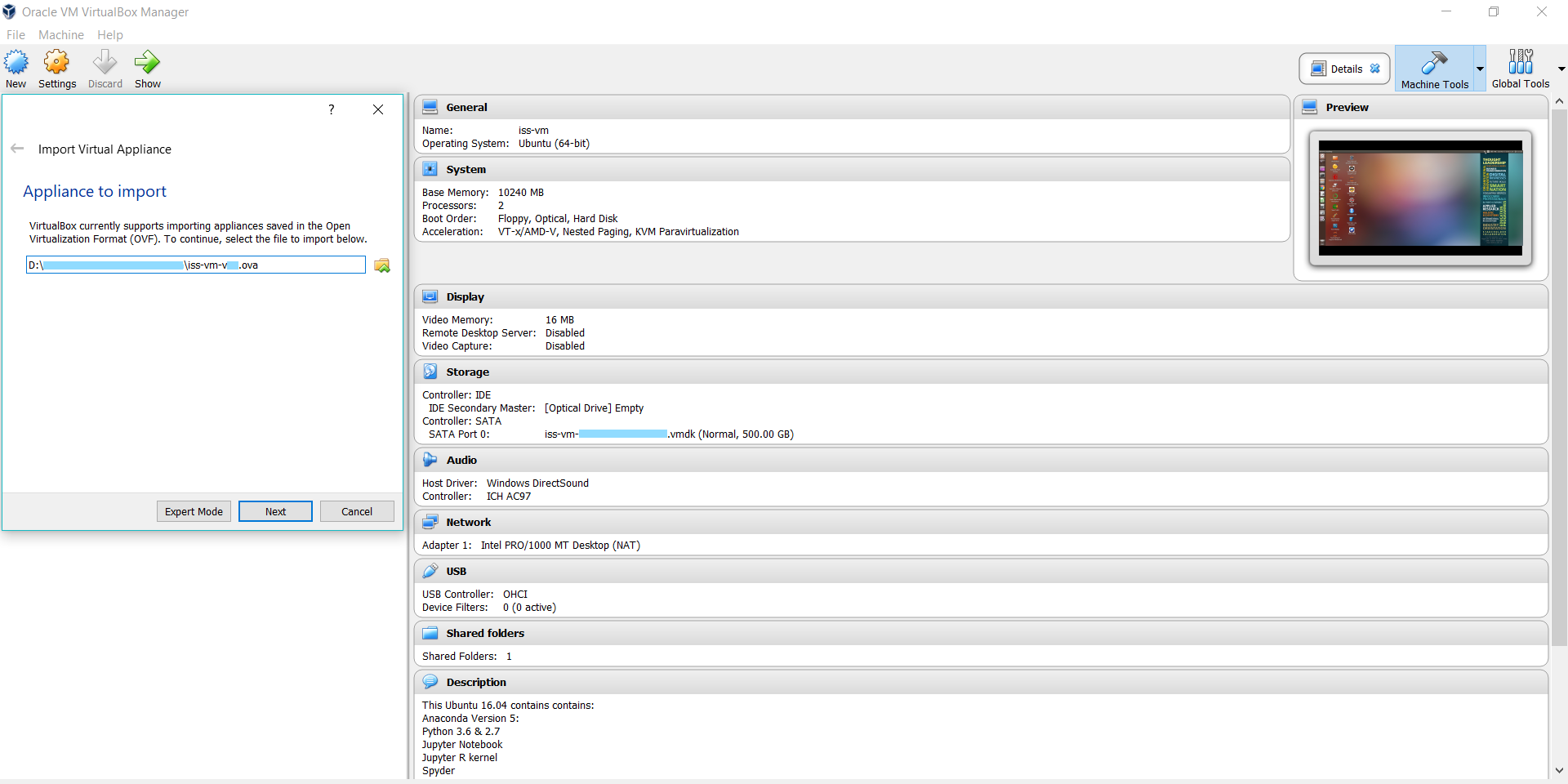Open the Machine menu
1568x784 pixels.
coord(61,35)
